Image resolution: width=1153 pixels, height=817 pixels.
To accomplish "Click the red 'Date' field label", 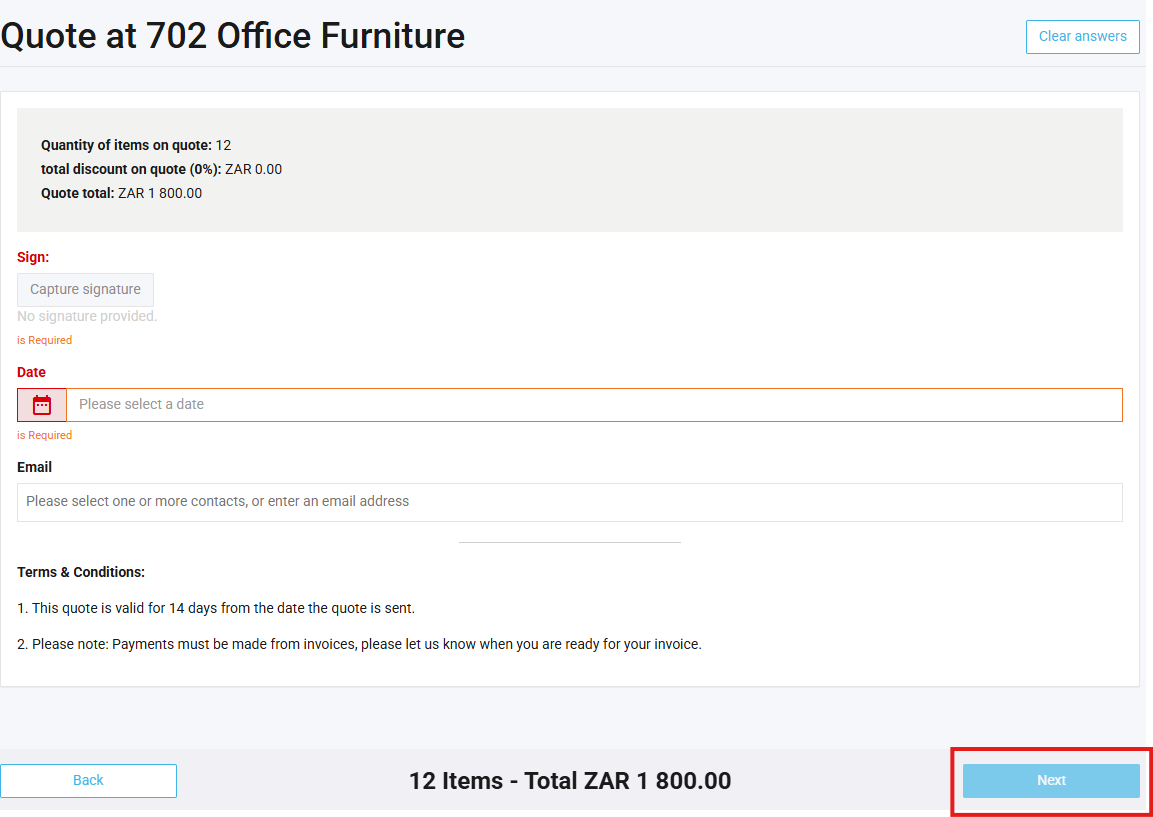I will (x=32, y=372).
